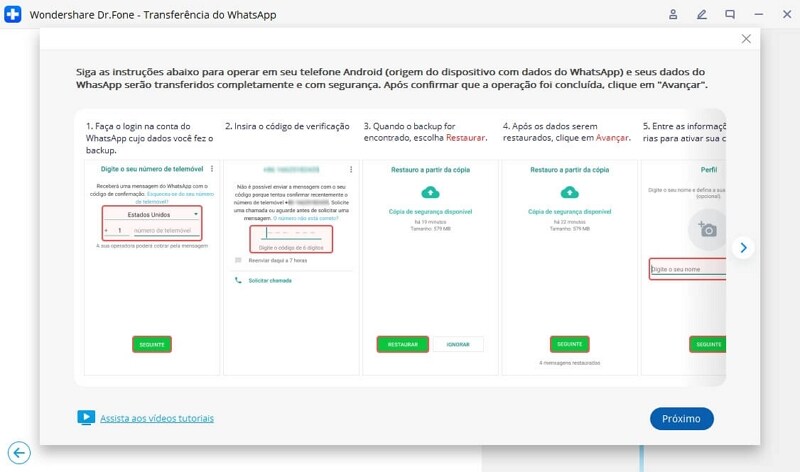
Task: Click the three-dot menu in step 1 image
Action: click(x=212, y=169)
